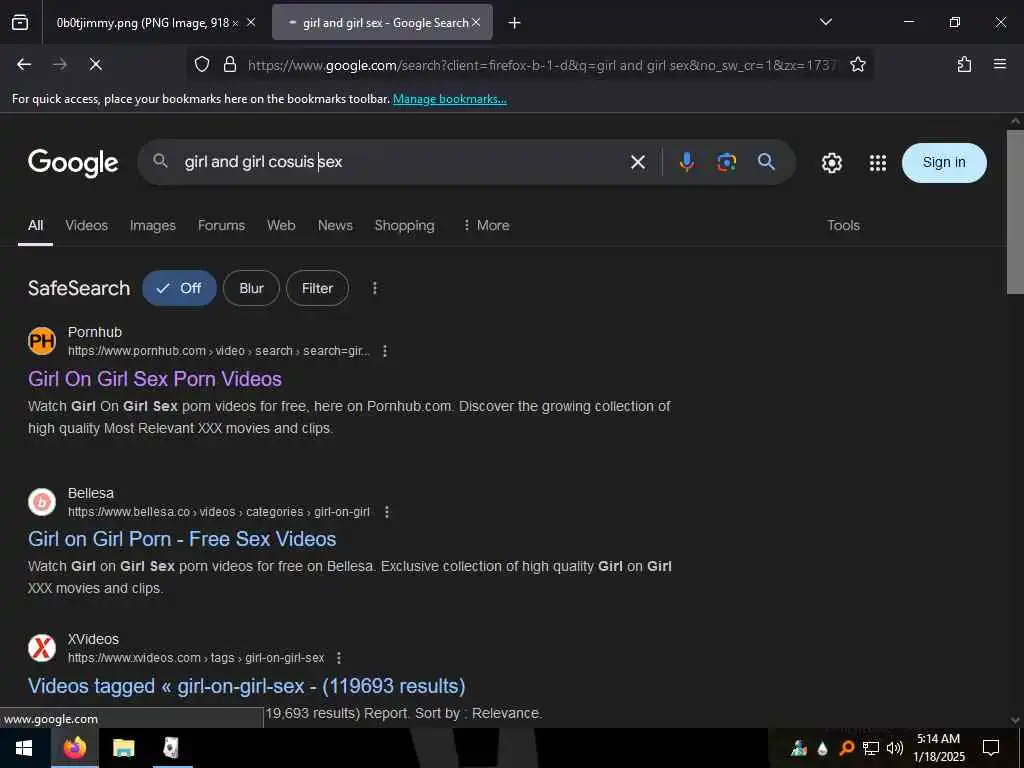
Task: Open Google quick settings gear
Action: click(x=831, y=163)
